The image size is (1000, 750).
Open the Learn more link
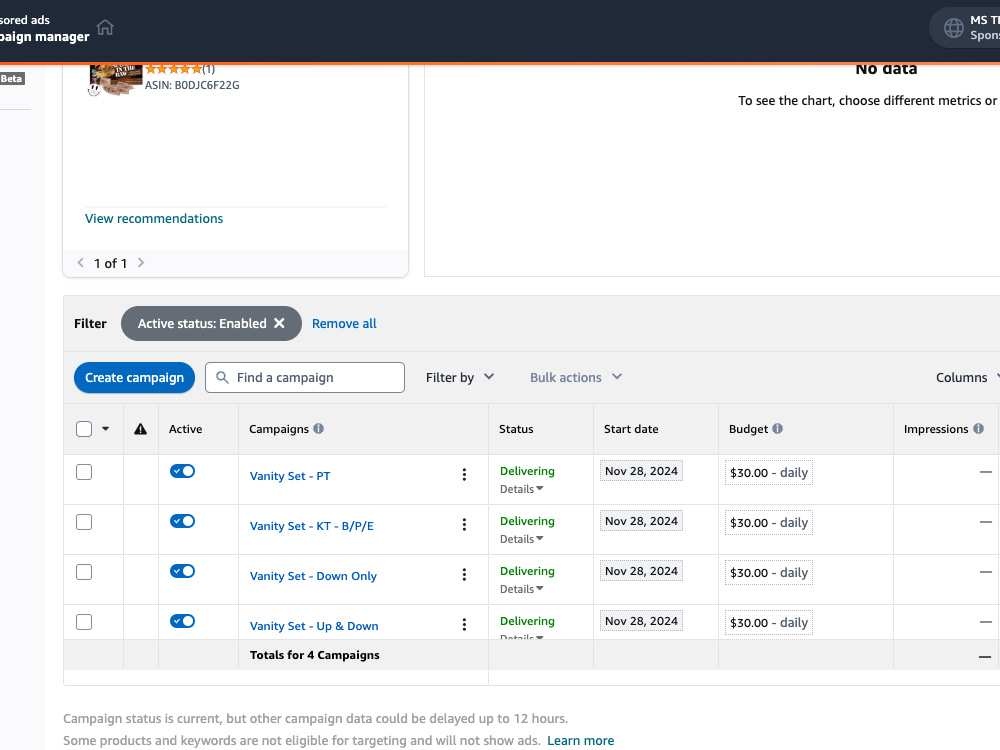[x=580, y=740]
